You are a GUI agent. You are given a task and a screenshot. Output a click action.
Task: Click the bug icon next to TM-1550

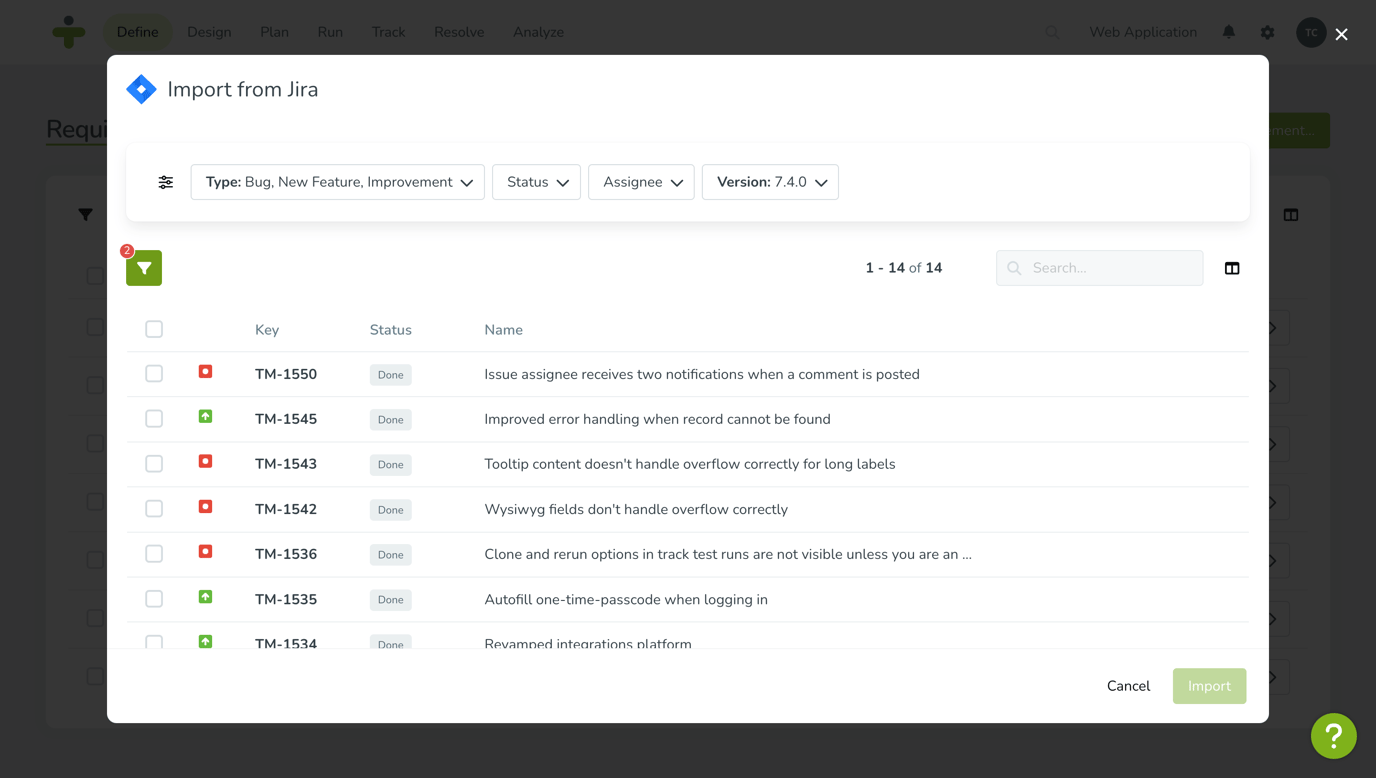[x=205, y=371]
